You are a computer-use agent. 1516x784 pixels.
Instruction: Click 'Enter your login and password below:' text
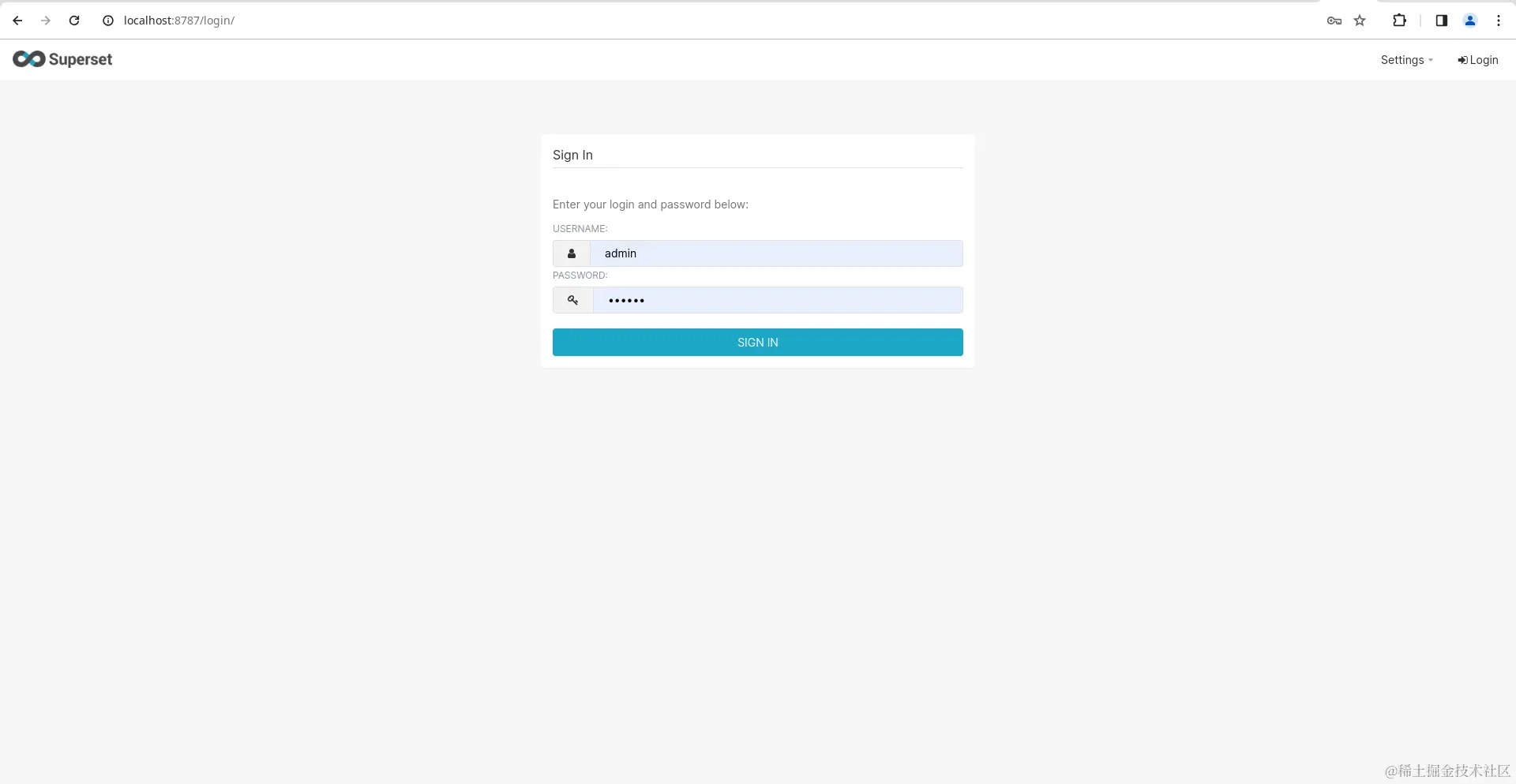pos(651,204)
